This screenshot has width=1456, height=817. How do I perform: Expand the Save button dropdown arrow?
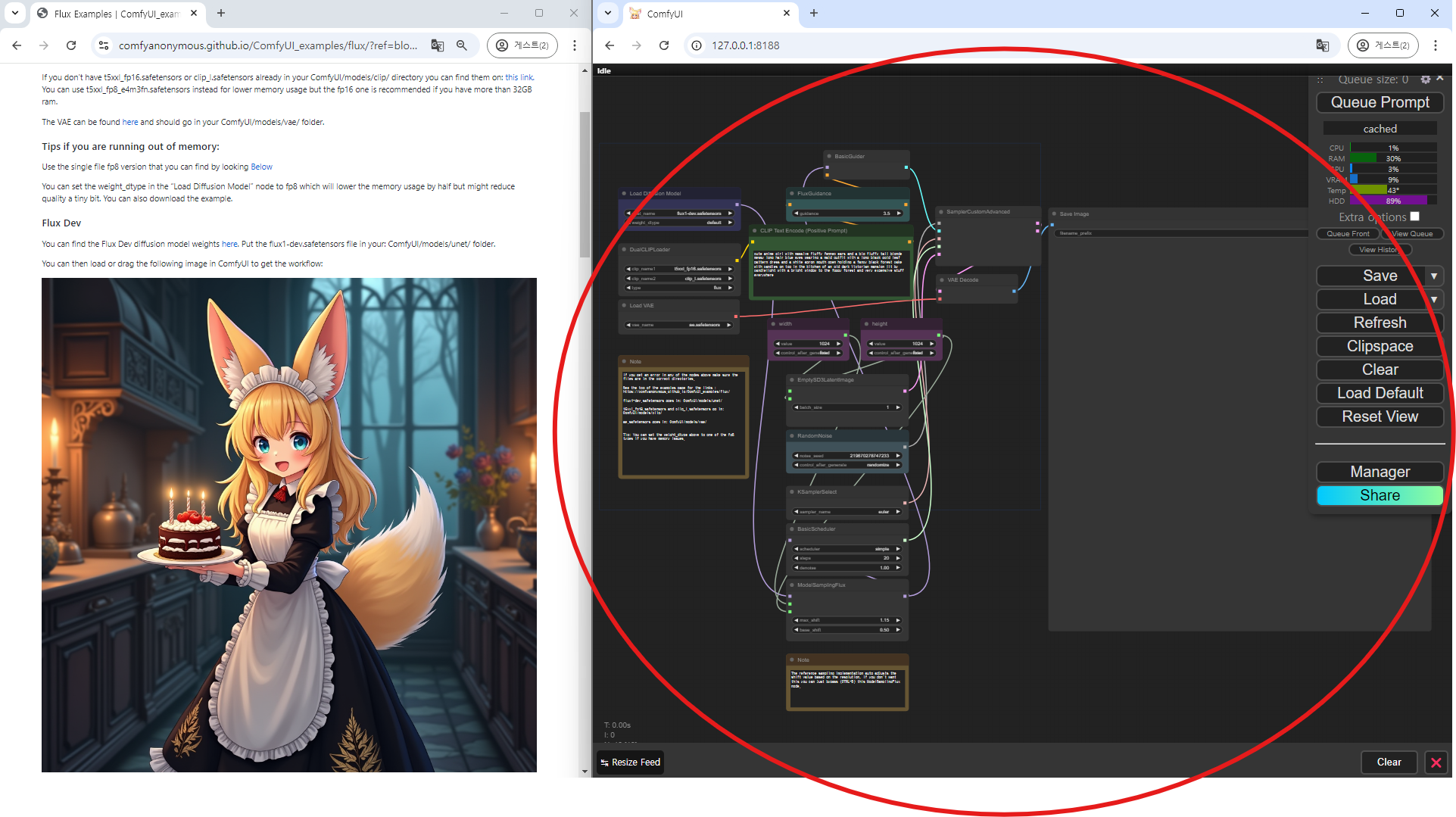(x=1434, y=276)
